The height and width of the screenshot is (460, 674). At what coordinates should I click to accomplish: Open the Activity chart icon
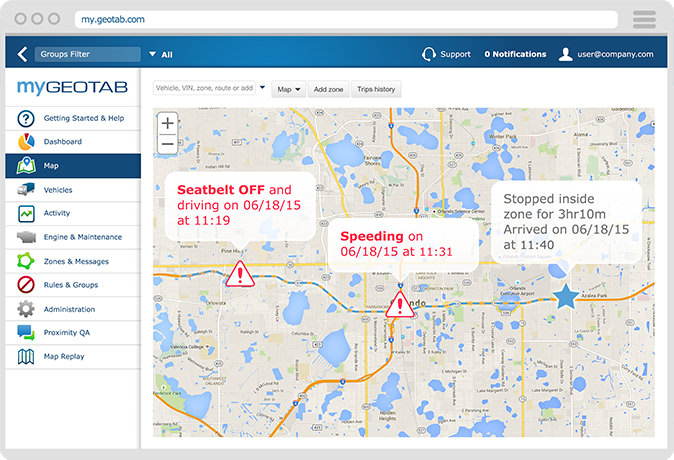point(26,213)
